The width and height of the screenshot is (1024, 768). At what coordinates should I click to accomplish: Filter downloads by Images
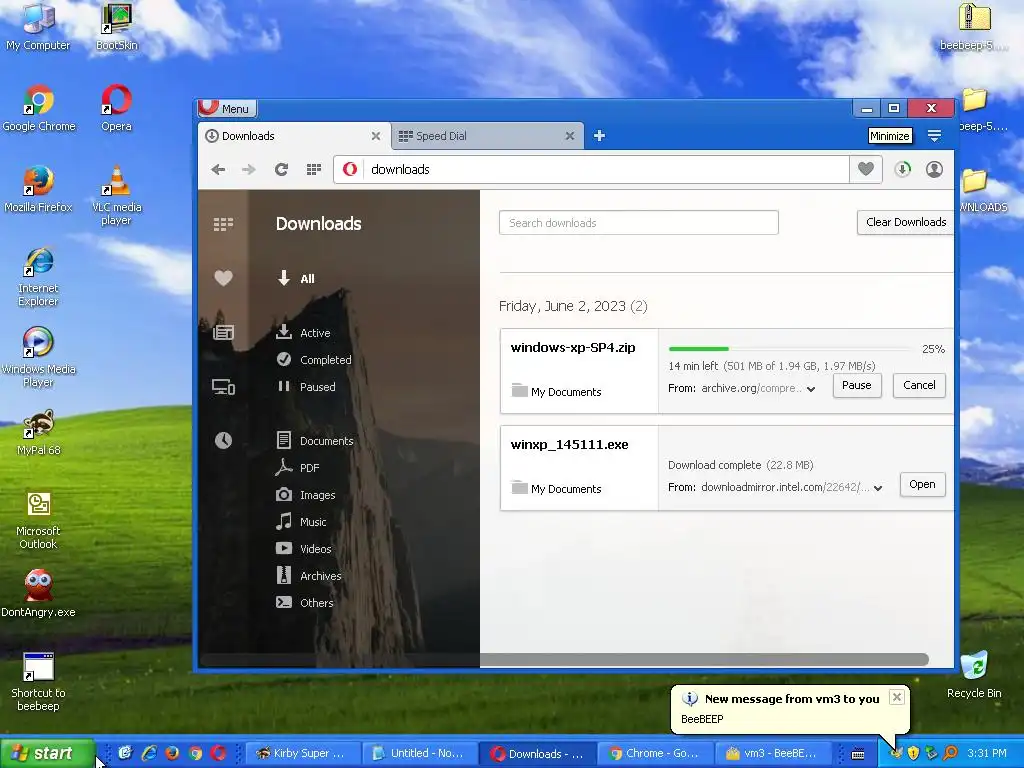click(x=306, y=495)
